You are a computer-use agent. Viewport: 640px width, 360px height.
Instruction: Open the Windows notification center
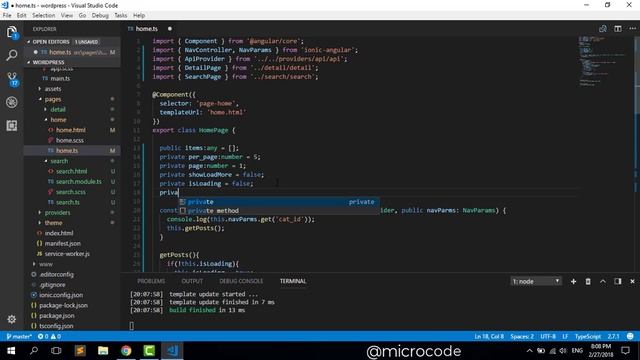625,351
